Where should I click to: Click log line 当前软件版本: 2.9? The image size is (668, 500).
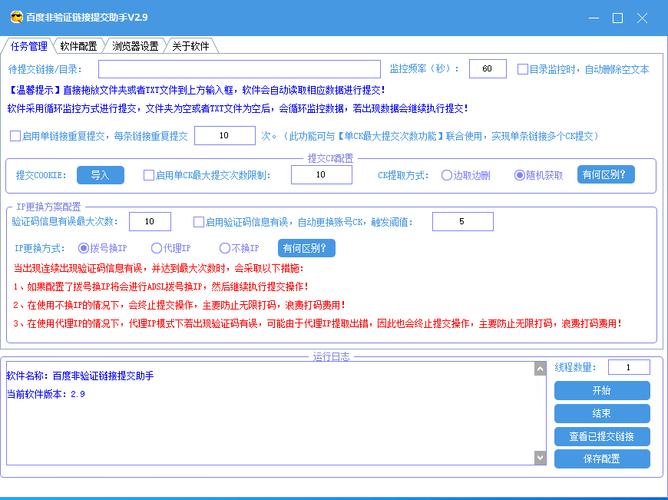46,394
